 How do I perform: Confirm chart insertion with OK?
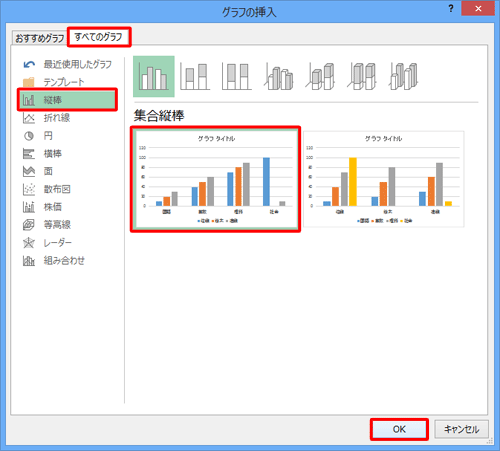(x=399, y=429)
